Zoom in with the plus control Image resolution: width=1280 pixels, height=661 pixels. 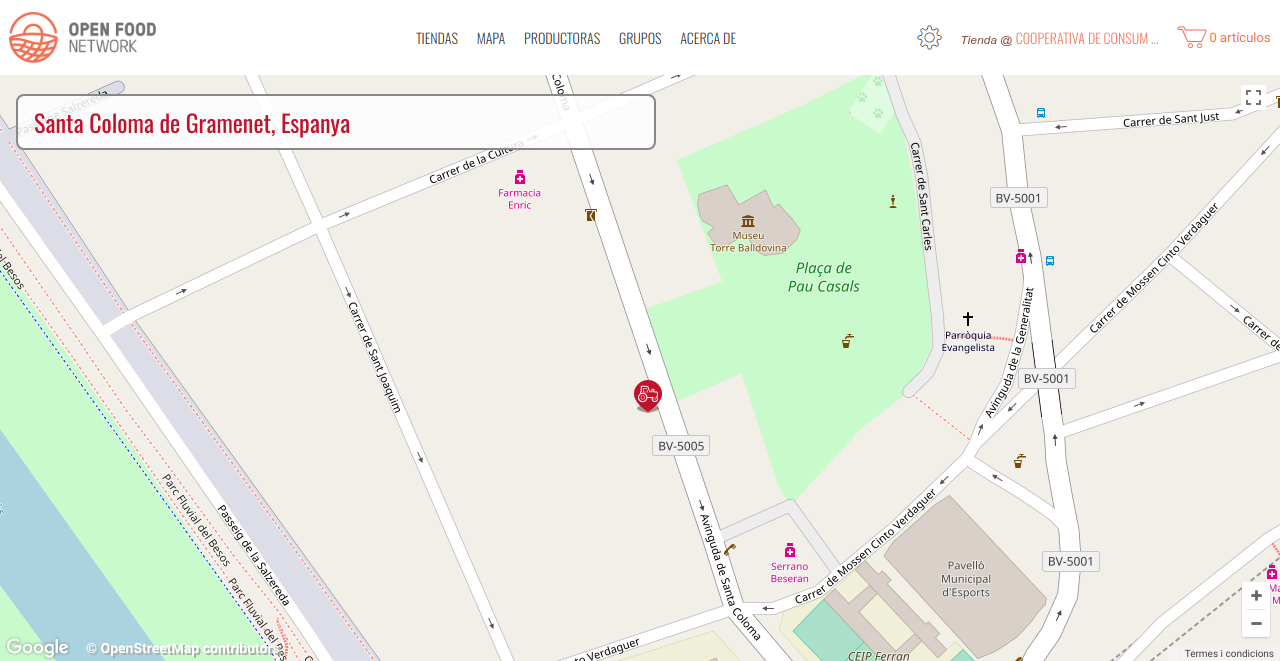(1255, 595)
